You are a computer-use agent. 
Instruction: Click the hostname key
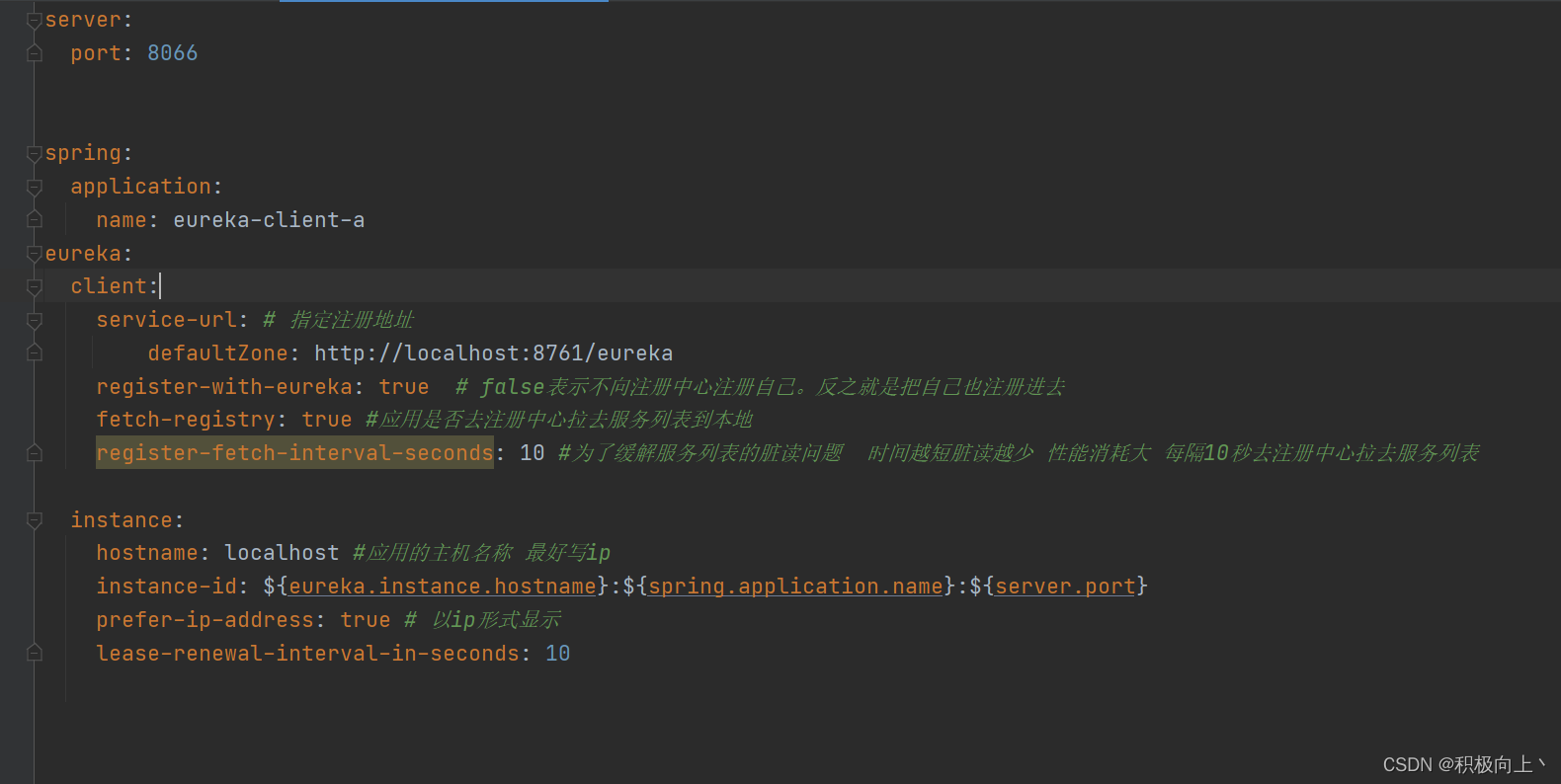[x=147, y=553]
